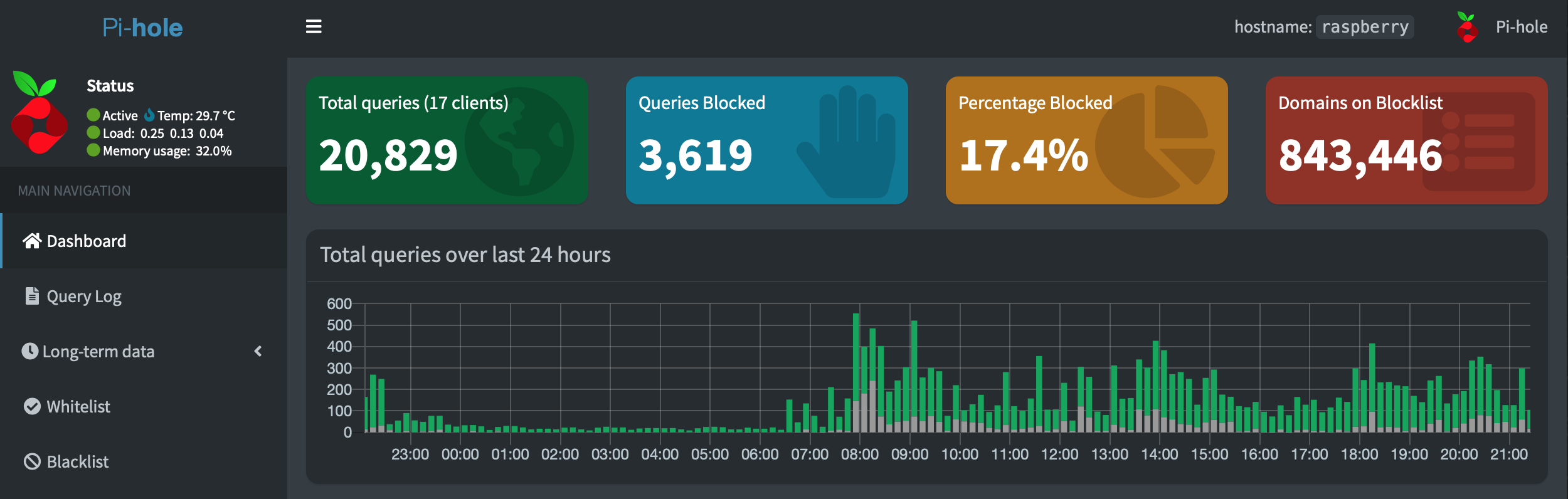
Task: Click the Whitelist checkmark icon
Action: click(x=32, y=406)
